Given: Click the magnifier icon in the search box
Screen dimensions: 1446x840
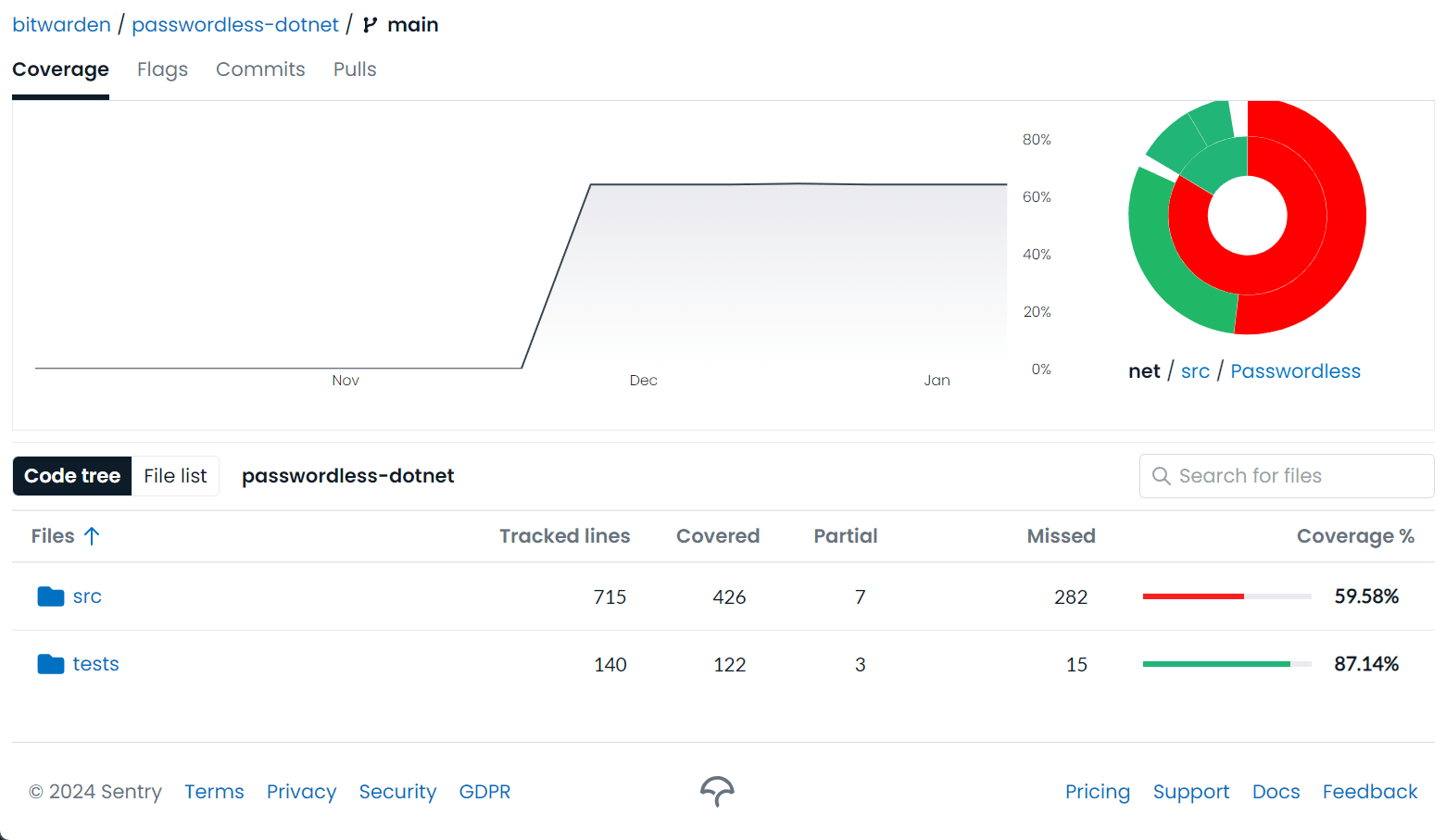Looking at the screenshot, I should coord(1161,475).
